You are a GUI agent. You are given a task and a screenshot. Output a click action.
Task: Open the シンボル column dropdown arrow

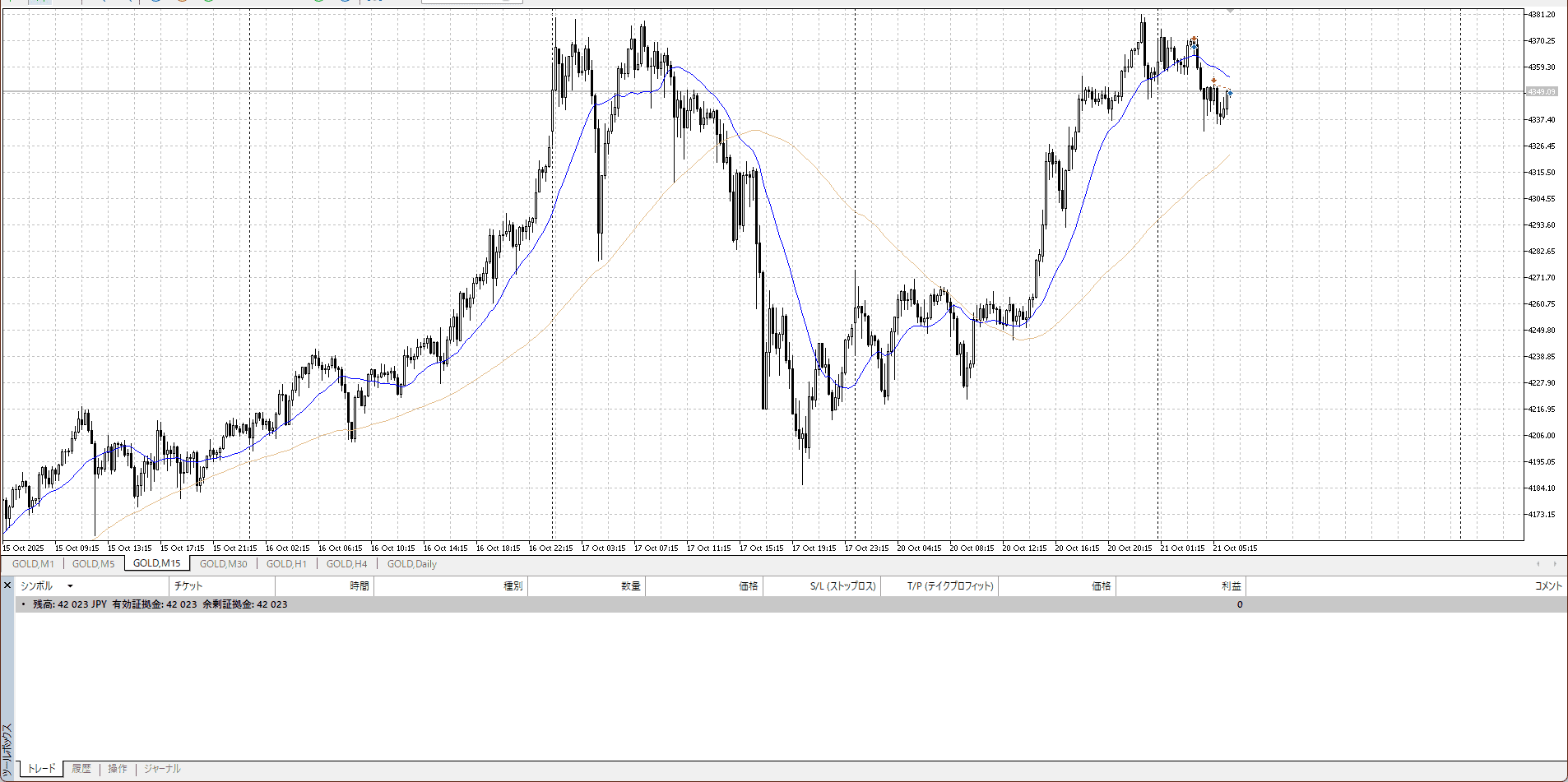click(x=70, y=586)
